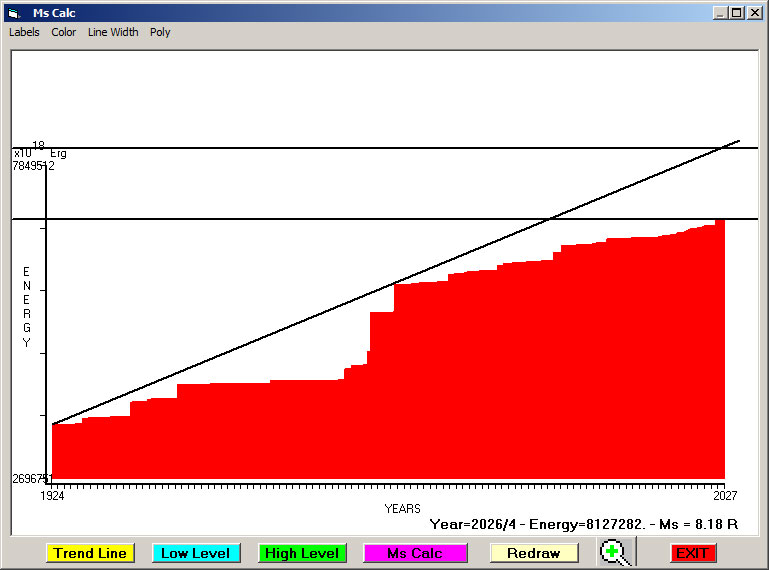Maximize the Ms Calc window
Image resolution: width=769 pixels, height=570 pixels.
pyautogui.click(x=737, y=13)
